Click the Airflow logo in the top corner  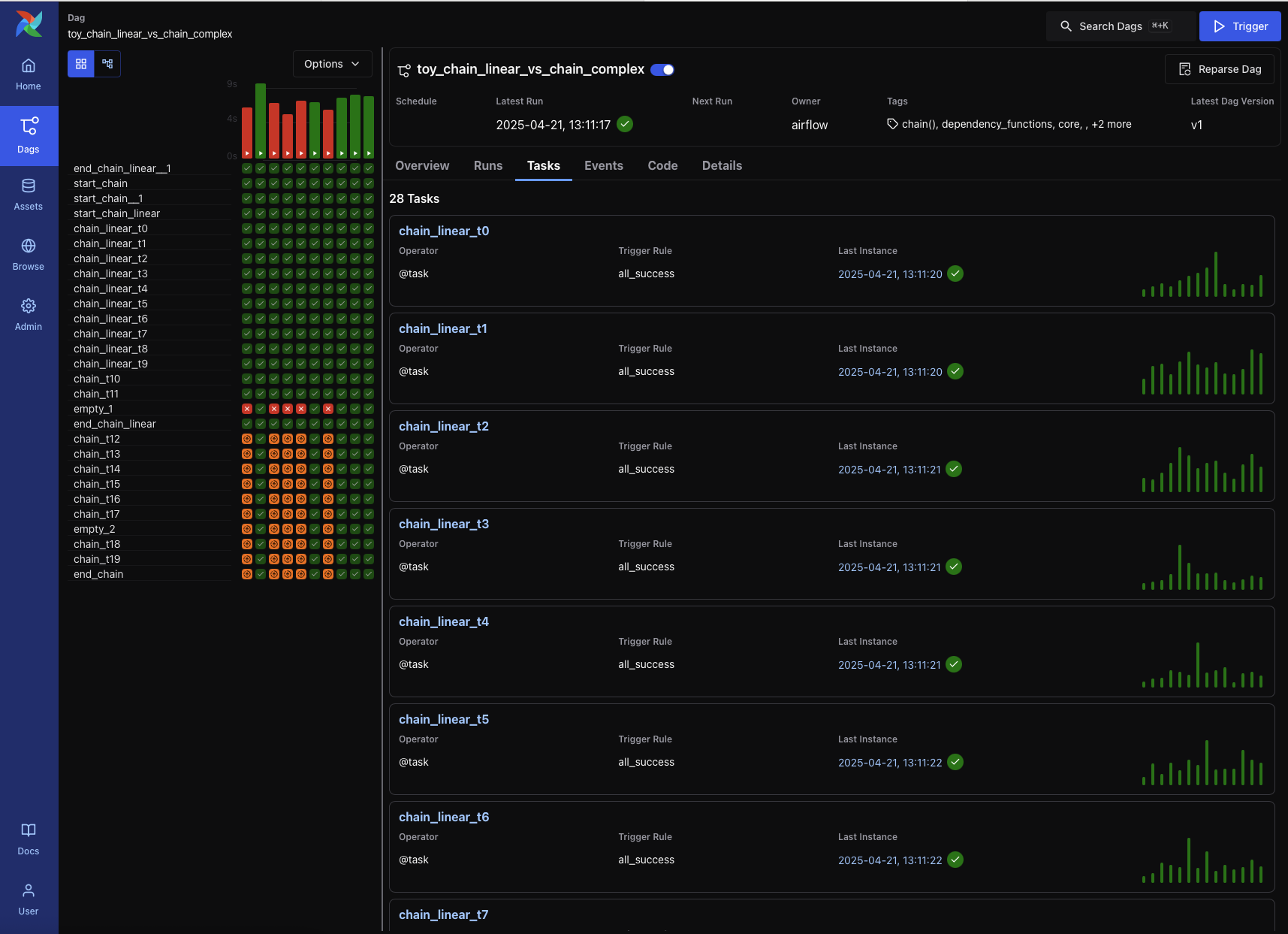29,23
